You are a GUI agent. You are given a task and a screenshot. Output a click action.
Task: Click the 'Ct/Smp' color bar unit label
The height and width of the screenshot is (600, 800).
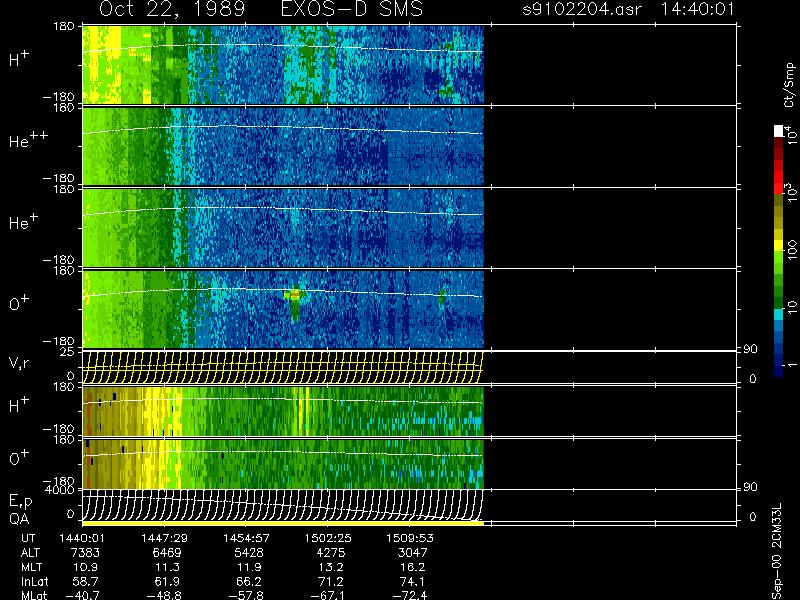pyautogui.click(x=789, y=85)
